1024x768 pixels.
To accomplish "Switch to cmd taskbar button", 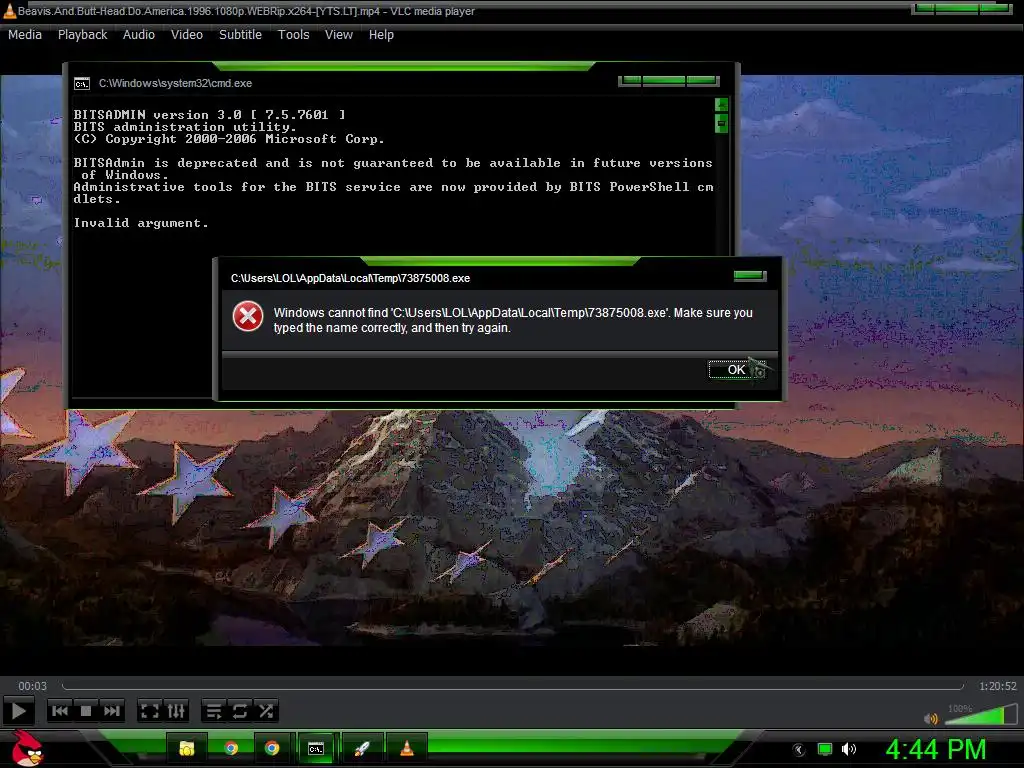I will [x=316, y=748].
